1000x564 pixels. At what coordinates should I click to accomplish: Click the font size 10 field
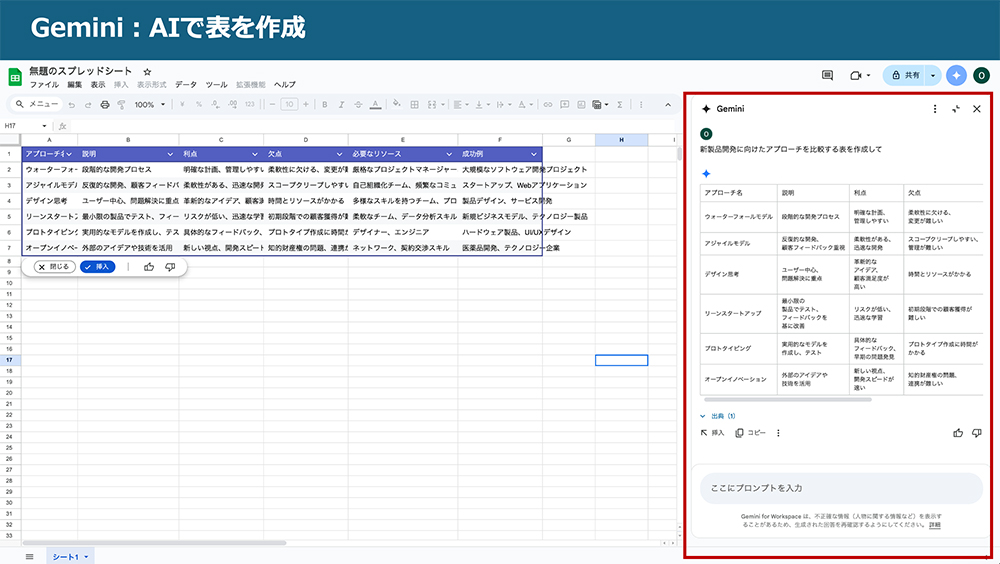290,105
